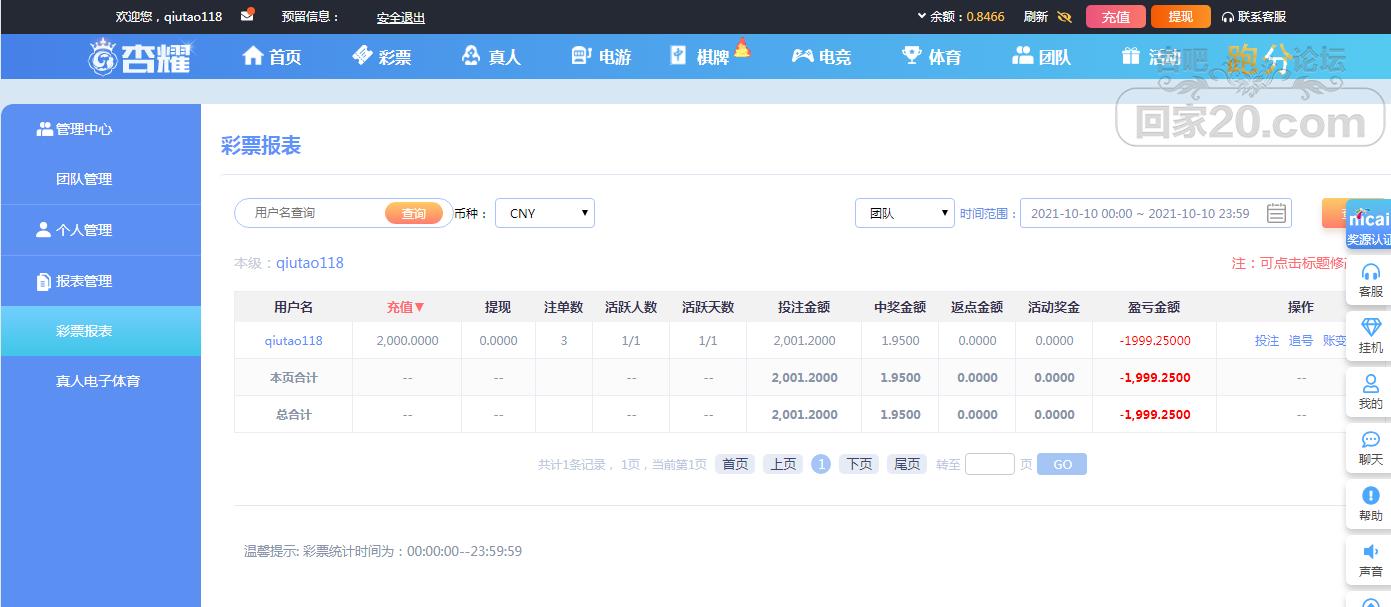Open 活动 promotions navigation item
The image size is (1391, 607).
pos(1151,57)
